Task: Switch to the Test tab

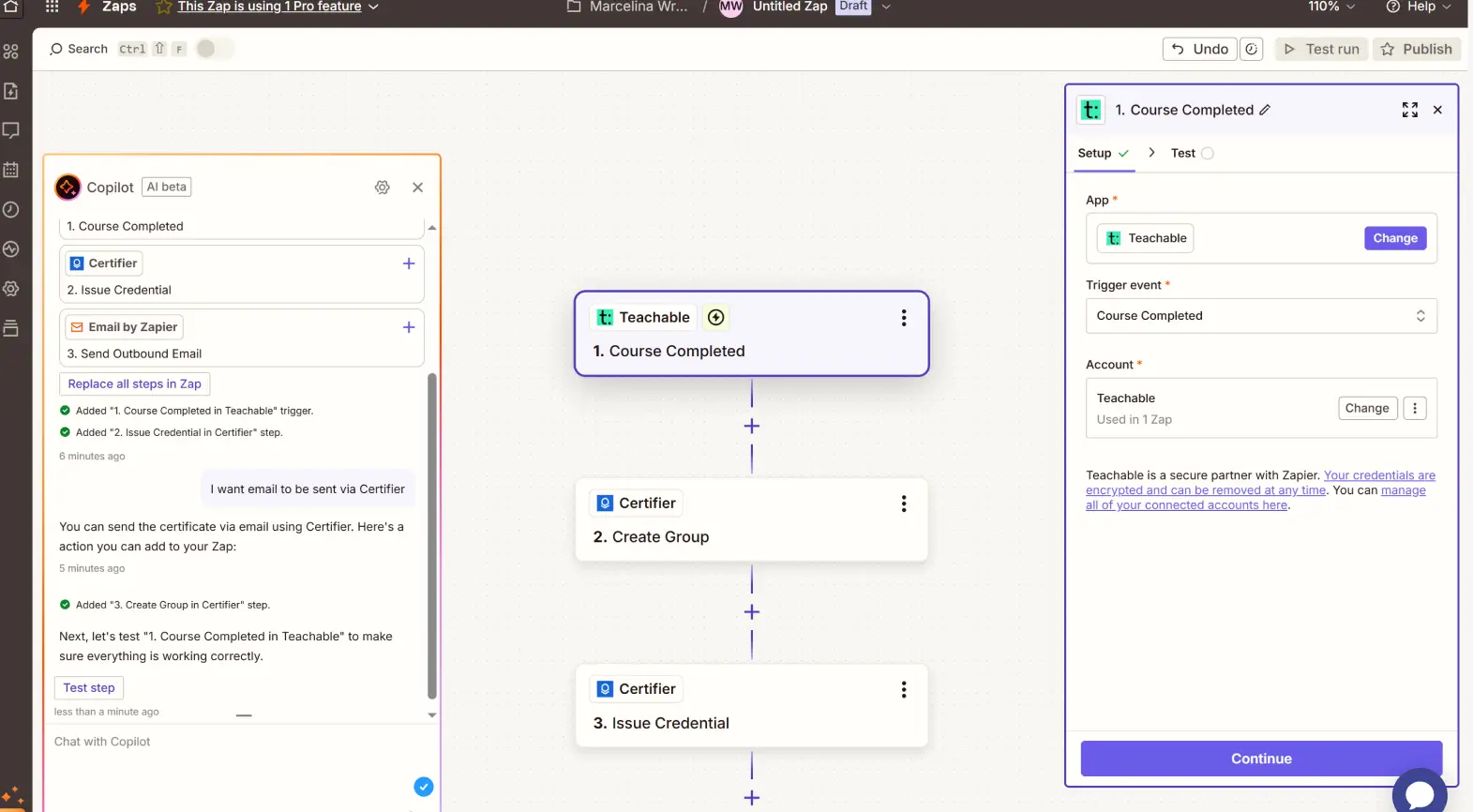Action: [1192, 154]
